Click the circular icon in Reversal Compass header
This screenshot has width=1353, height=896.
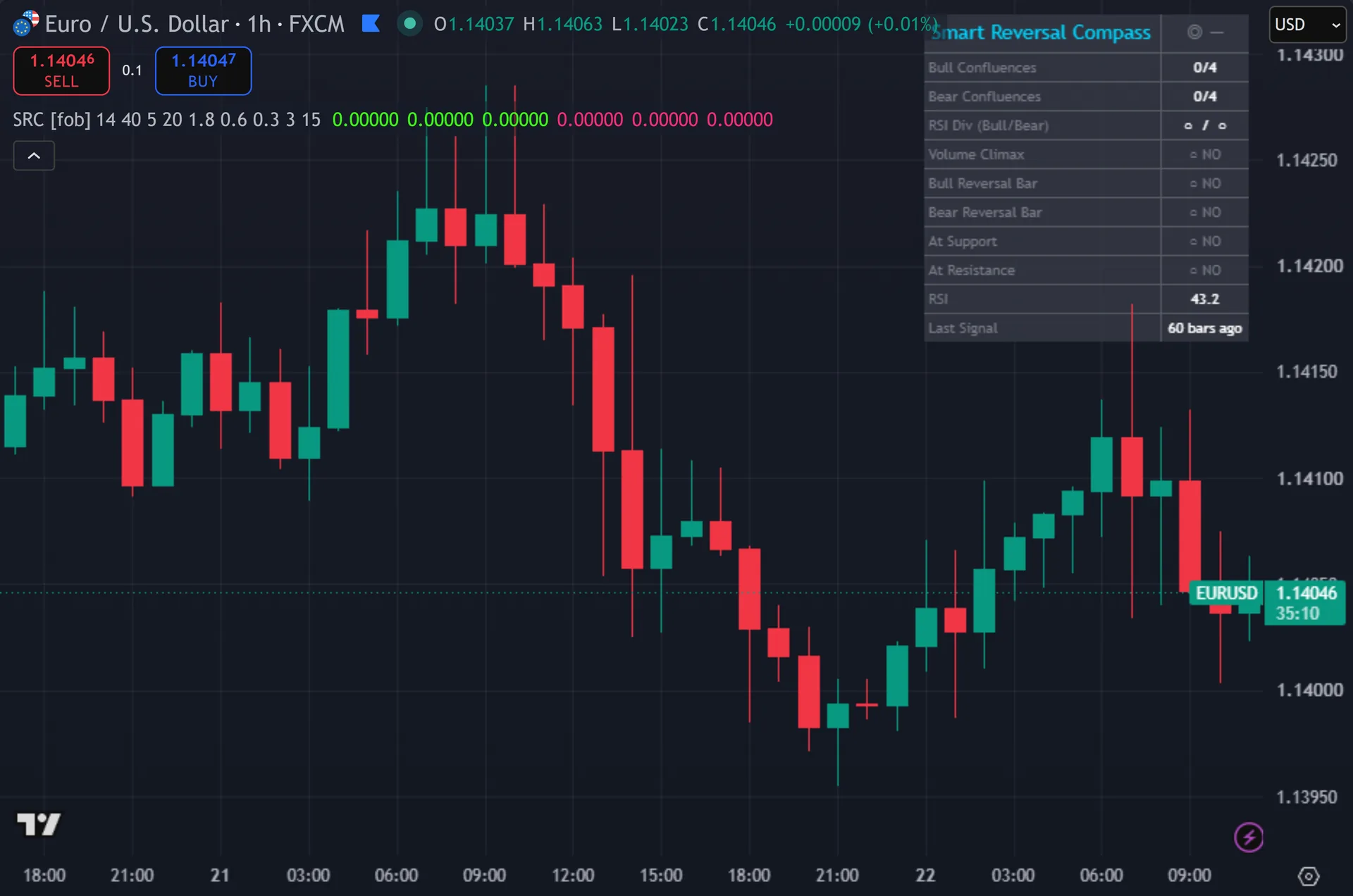tap(1194, 32)
